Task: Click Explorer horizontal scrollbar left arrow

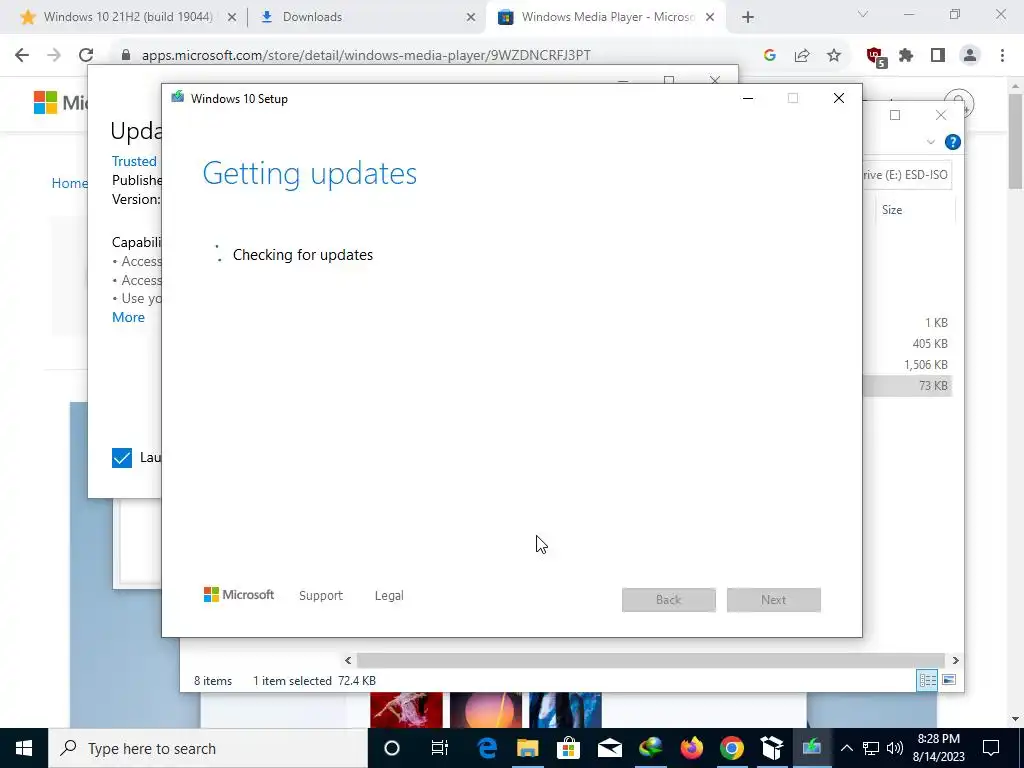Action: coord(348,660)
